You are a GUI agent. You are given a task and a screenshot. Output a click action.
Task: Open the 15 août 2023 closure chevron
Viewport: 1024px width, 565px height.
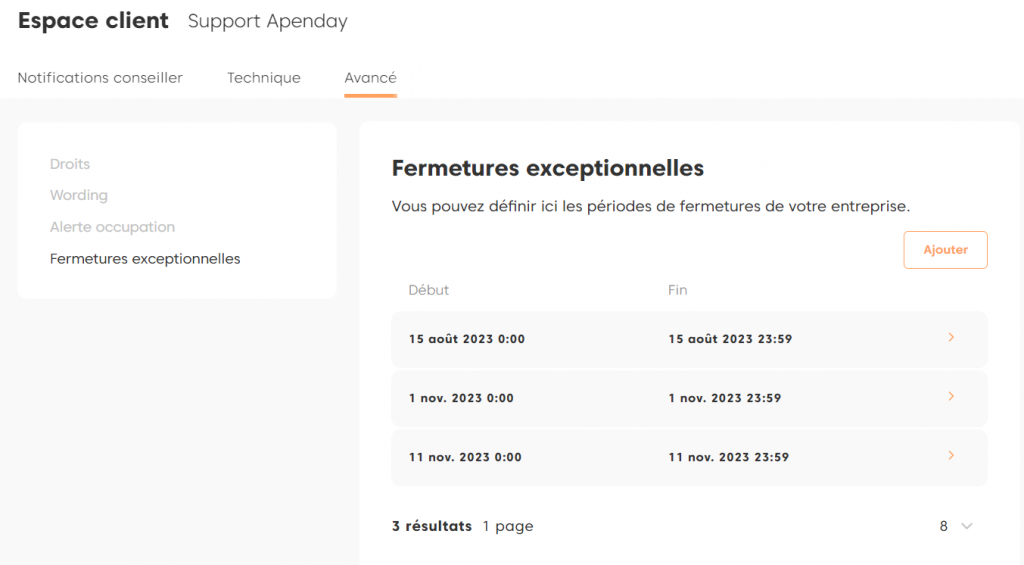[951, 338]
